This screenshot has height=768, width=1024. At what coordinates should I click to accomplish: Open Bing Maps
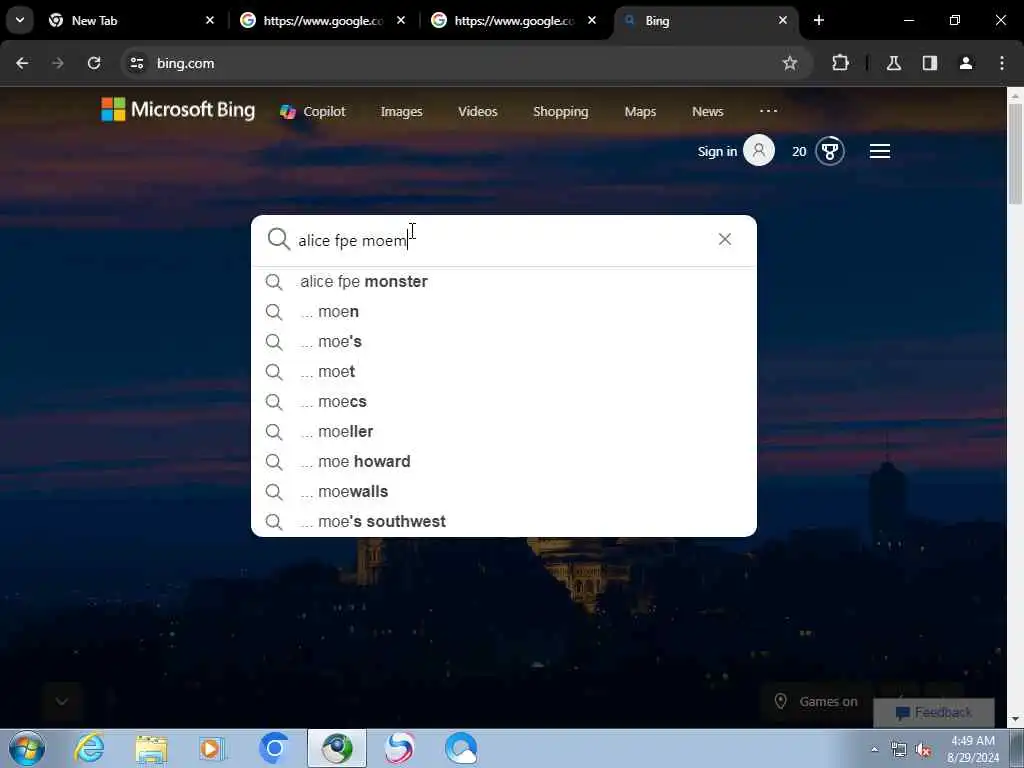tap(640, 112)
